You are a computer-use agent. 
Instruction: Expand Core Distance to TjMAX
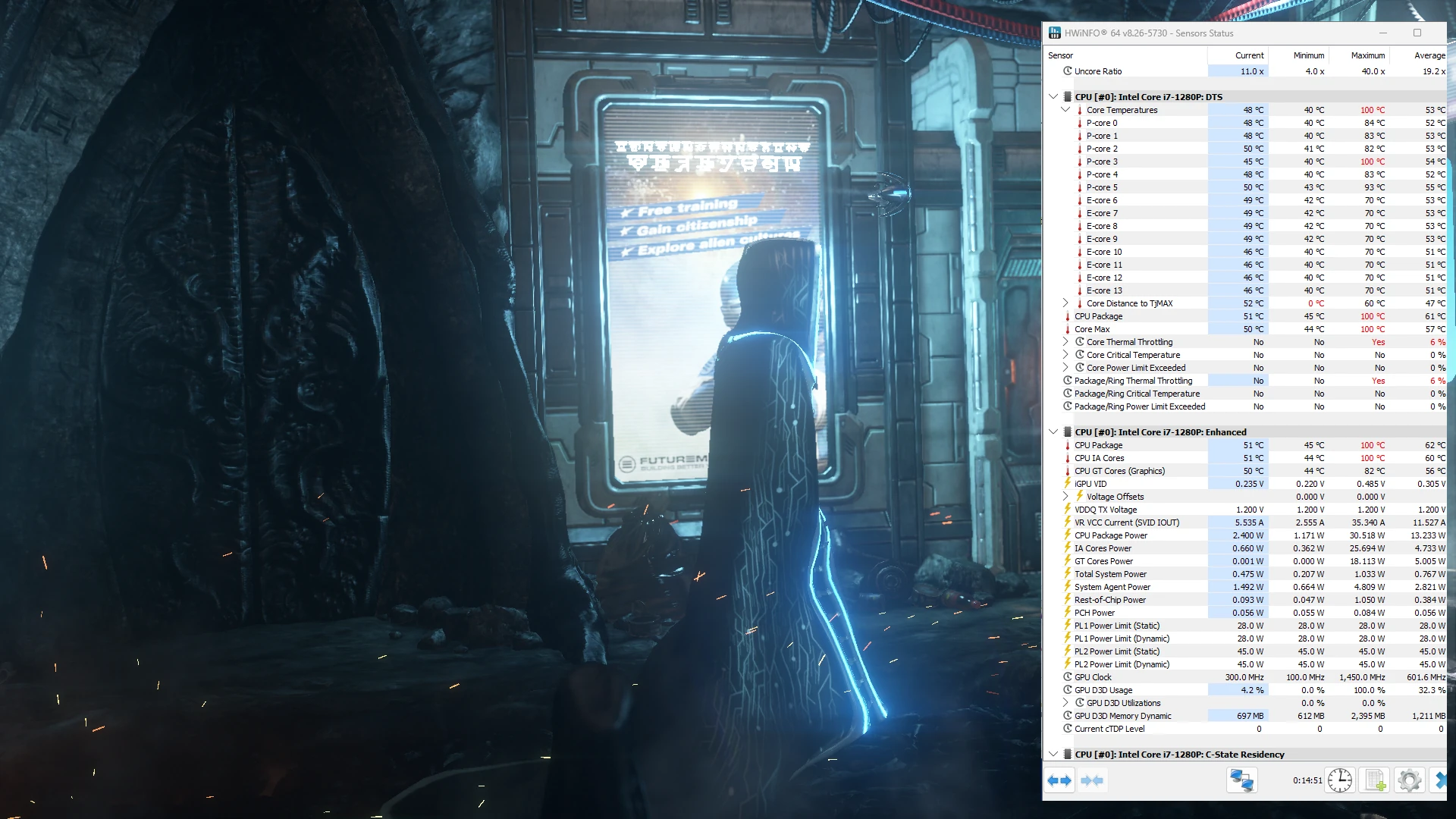1065,303
